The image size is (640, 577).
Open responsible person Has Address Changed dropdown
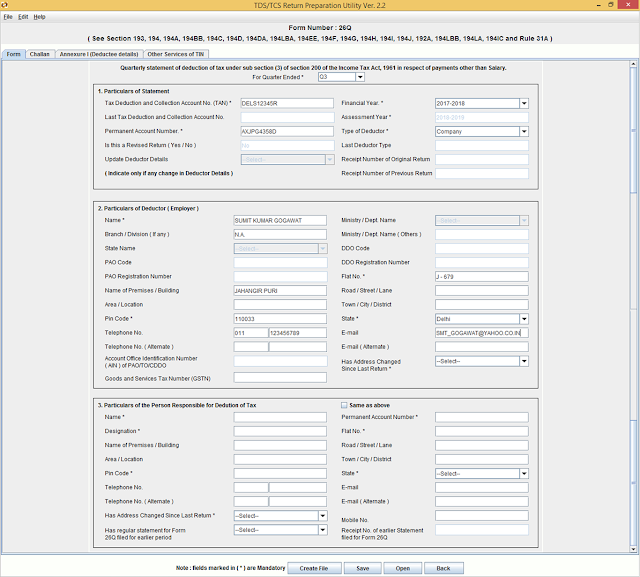point(322,516)
